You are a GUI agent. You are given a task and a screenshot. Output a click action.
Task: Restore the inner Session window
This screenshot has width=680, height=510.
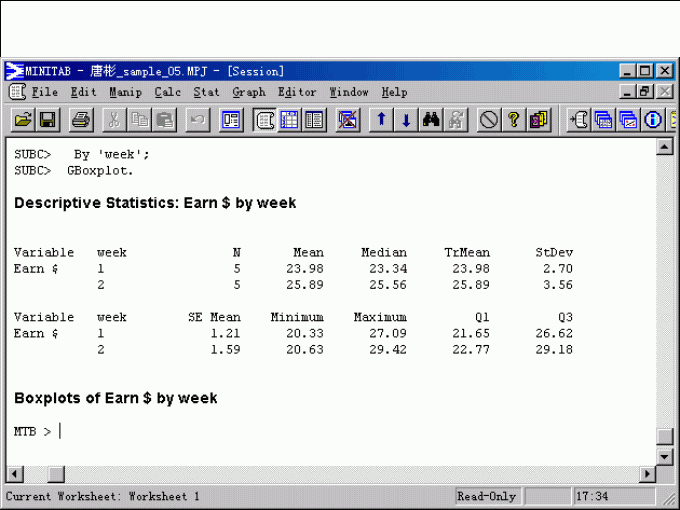click(x=645, y=92)
